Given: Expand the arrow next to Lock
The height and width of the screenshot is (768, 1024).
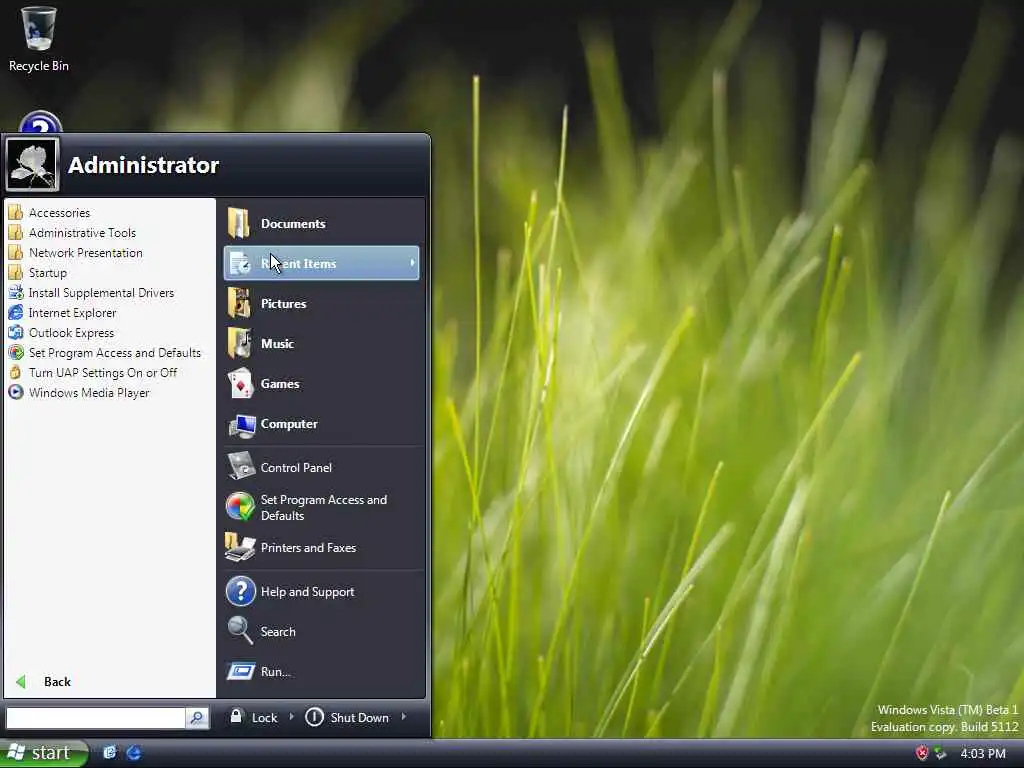Looking at the screenshot, I should (x=291, y=716).
